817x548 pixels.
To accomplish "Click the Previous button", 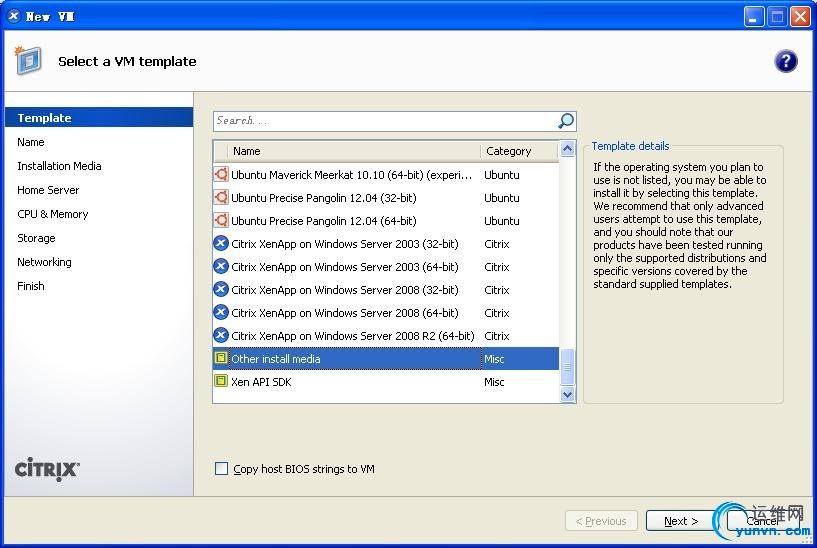I will pyautogui.click(x=601, y=520).
